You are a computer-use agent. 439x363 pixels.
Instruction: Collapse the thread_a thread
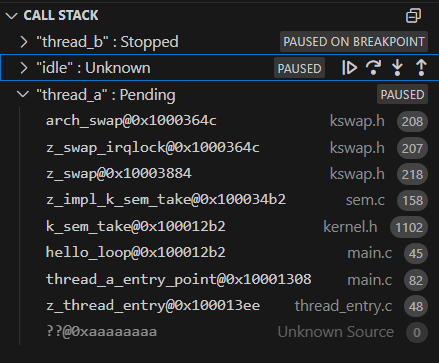click(x=23, y=95)
